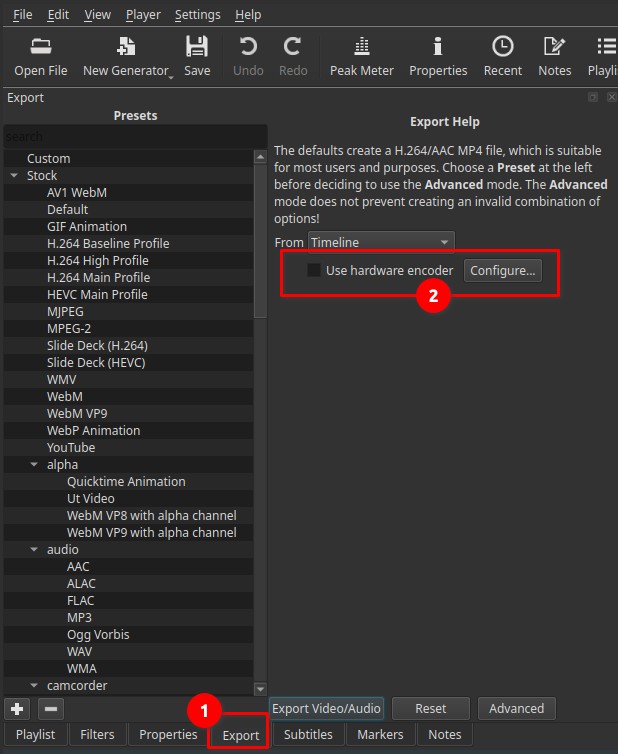This screenshot has width=618, height=754.
Task: Open the New Generator toolbar icon
Action: coord(126,46)
